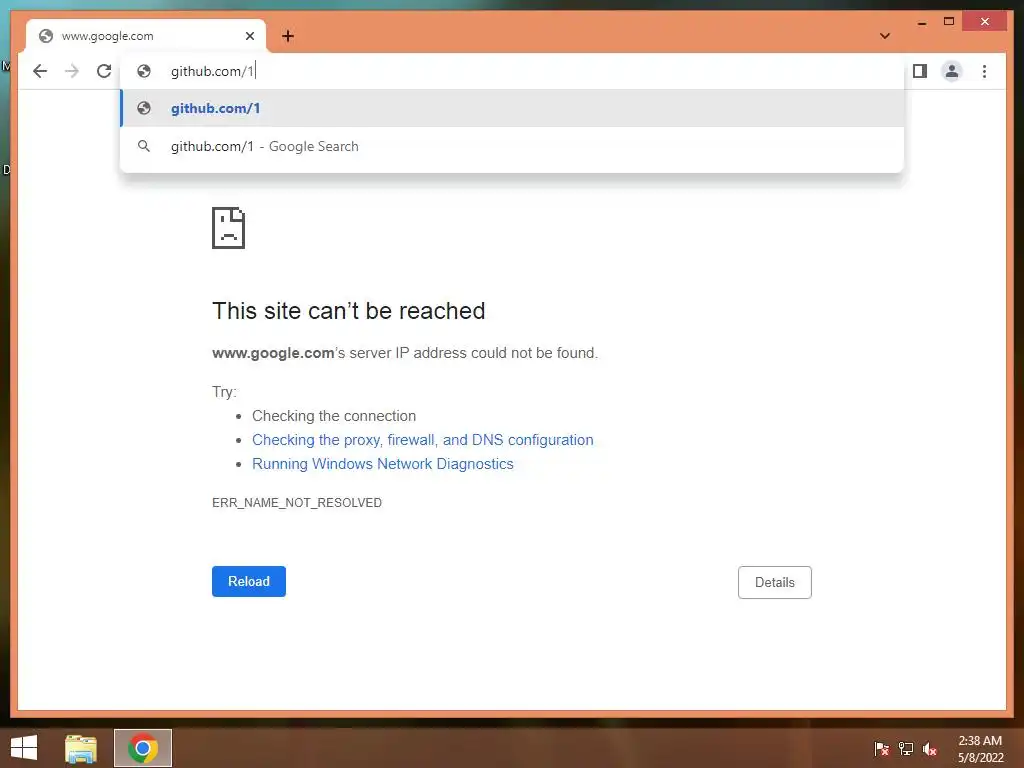Open the side panel icon
This screenshot has width=1024, height=768.
click(x=920, y=71)
